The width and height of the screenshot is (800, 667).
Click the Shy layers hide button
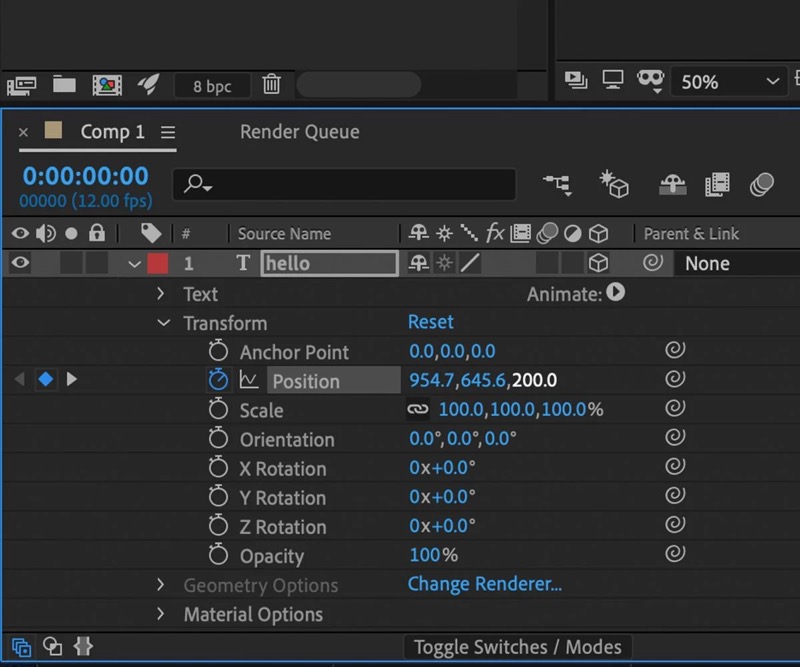point(672,184)
